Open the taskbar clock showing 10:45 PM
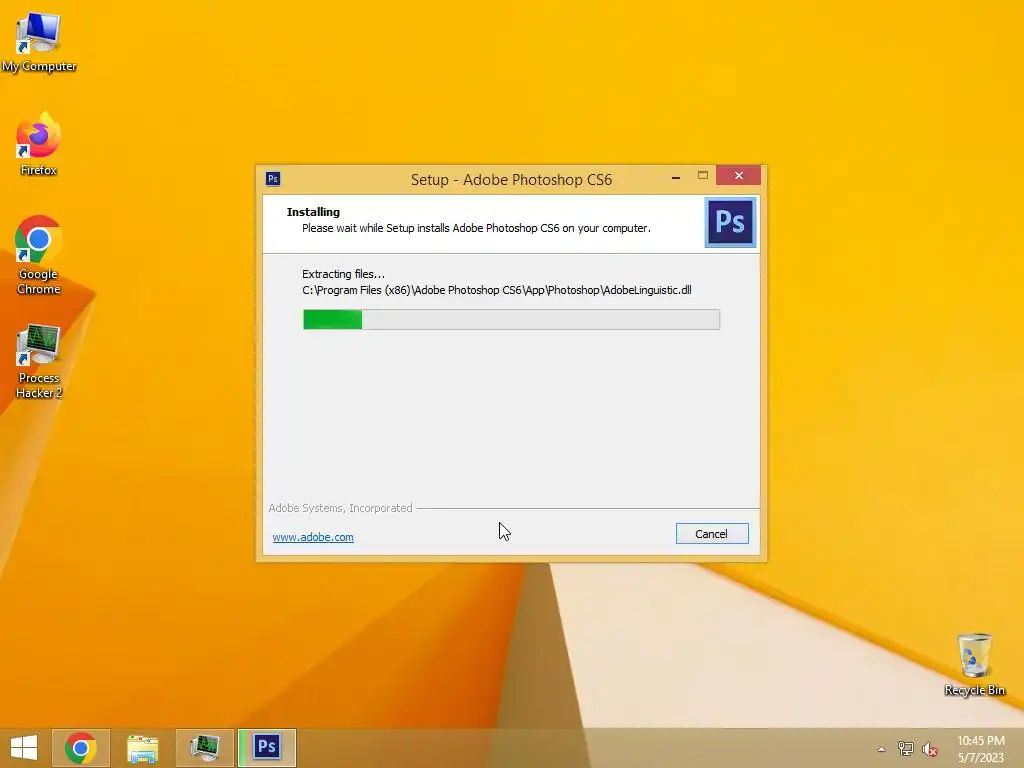 (x=980, y=749)
